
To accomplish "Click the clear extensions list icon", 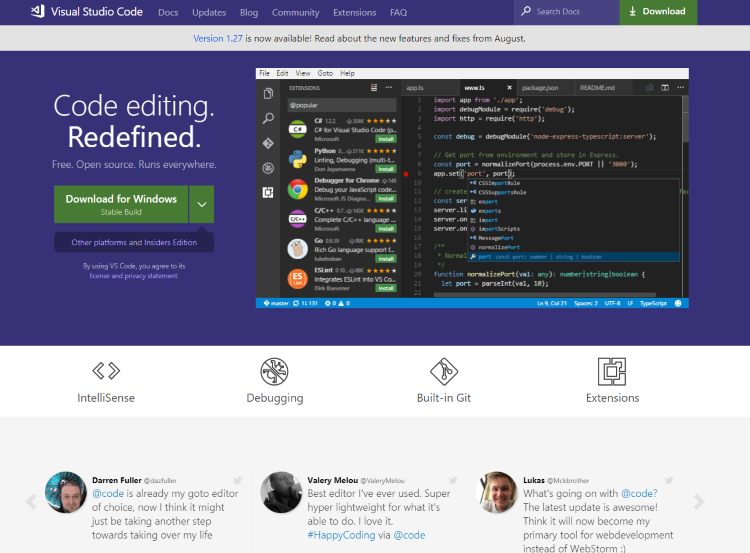I will 374,88.
